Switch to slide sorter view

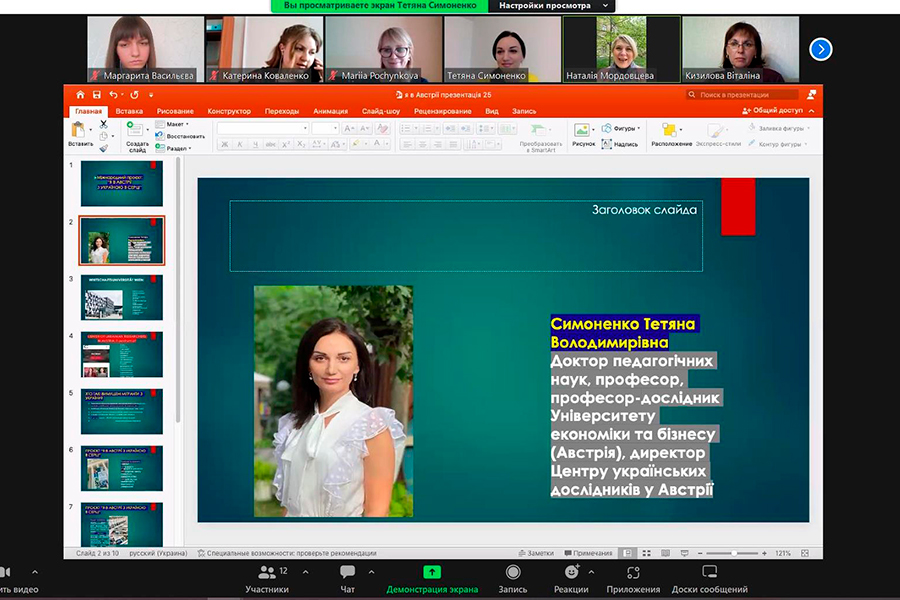point(645,553)
